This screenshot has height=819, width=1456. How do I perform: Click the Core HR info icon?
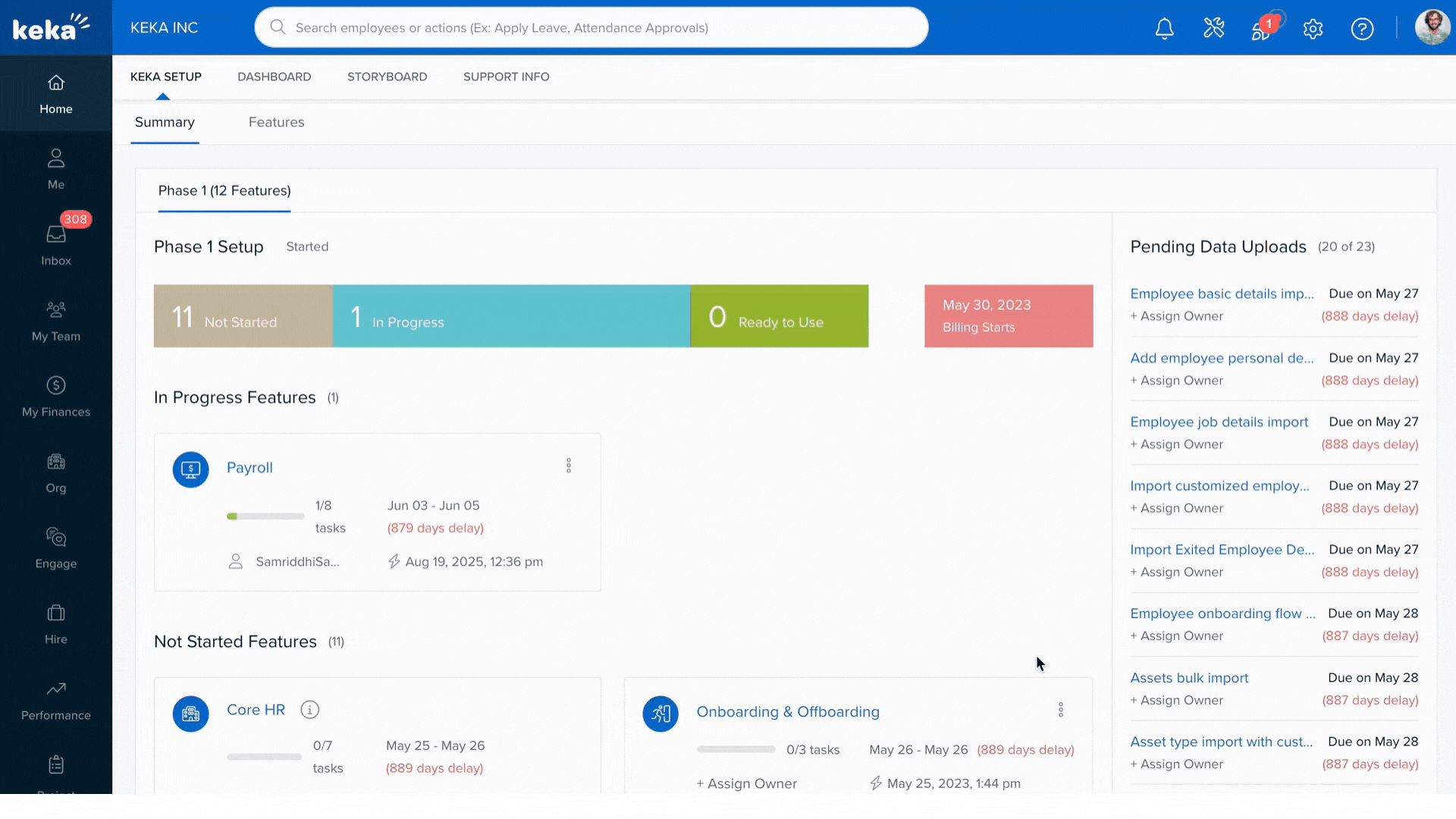[309, 710]
